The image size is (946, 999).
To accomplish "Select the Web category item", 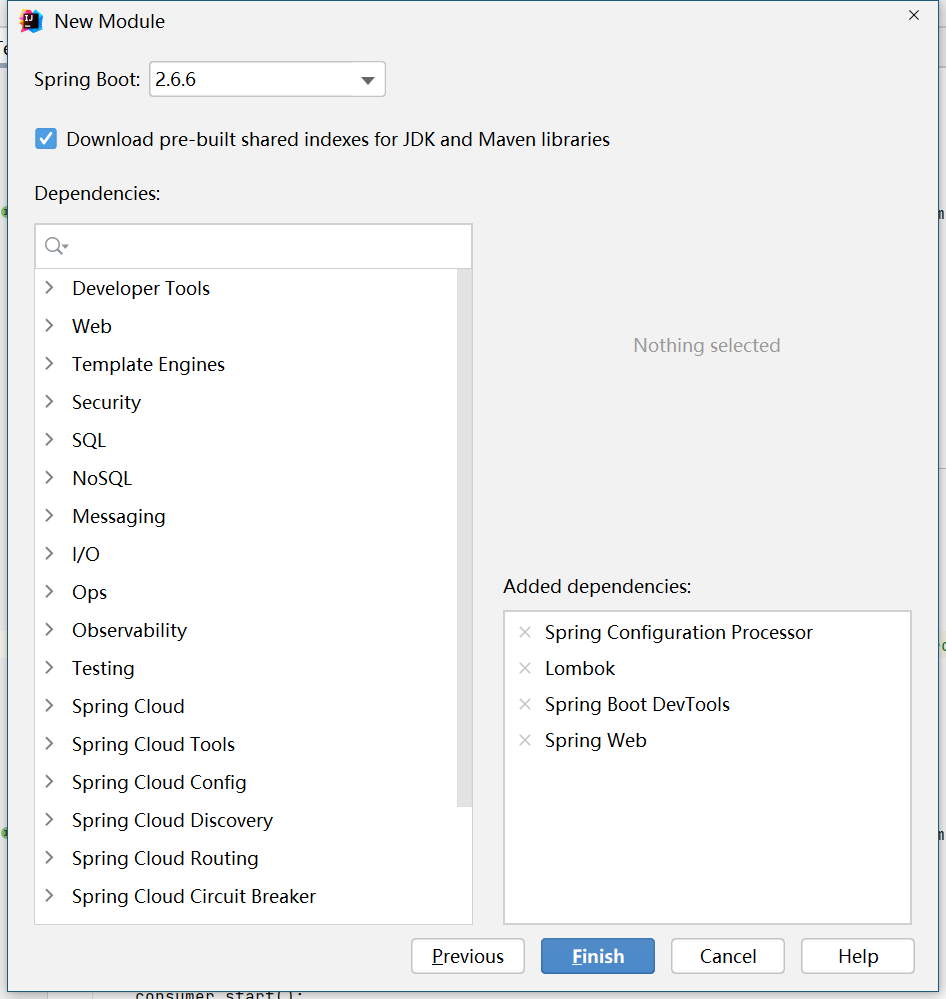I will pyautogui.click(x=92, y=326).
